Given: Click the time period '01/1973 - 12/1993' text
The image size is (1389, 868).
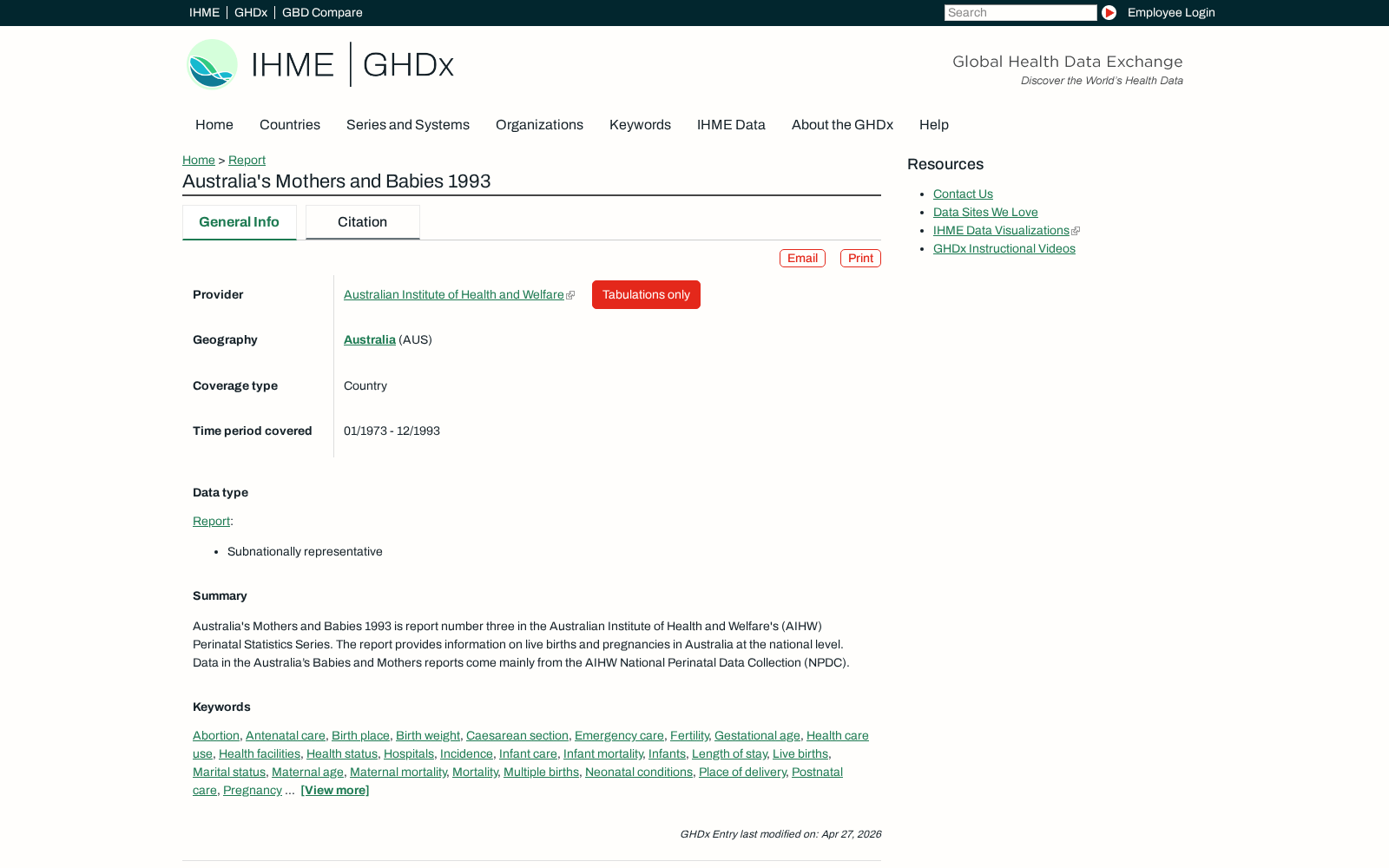Looking at the screenshot, I should 392,431.
